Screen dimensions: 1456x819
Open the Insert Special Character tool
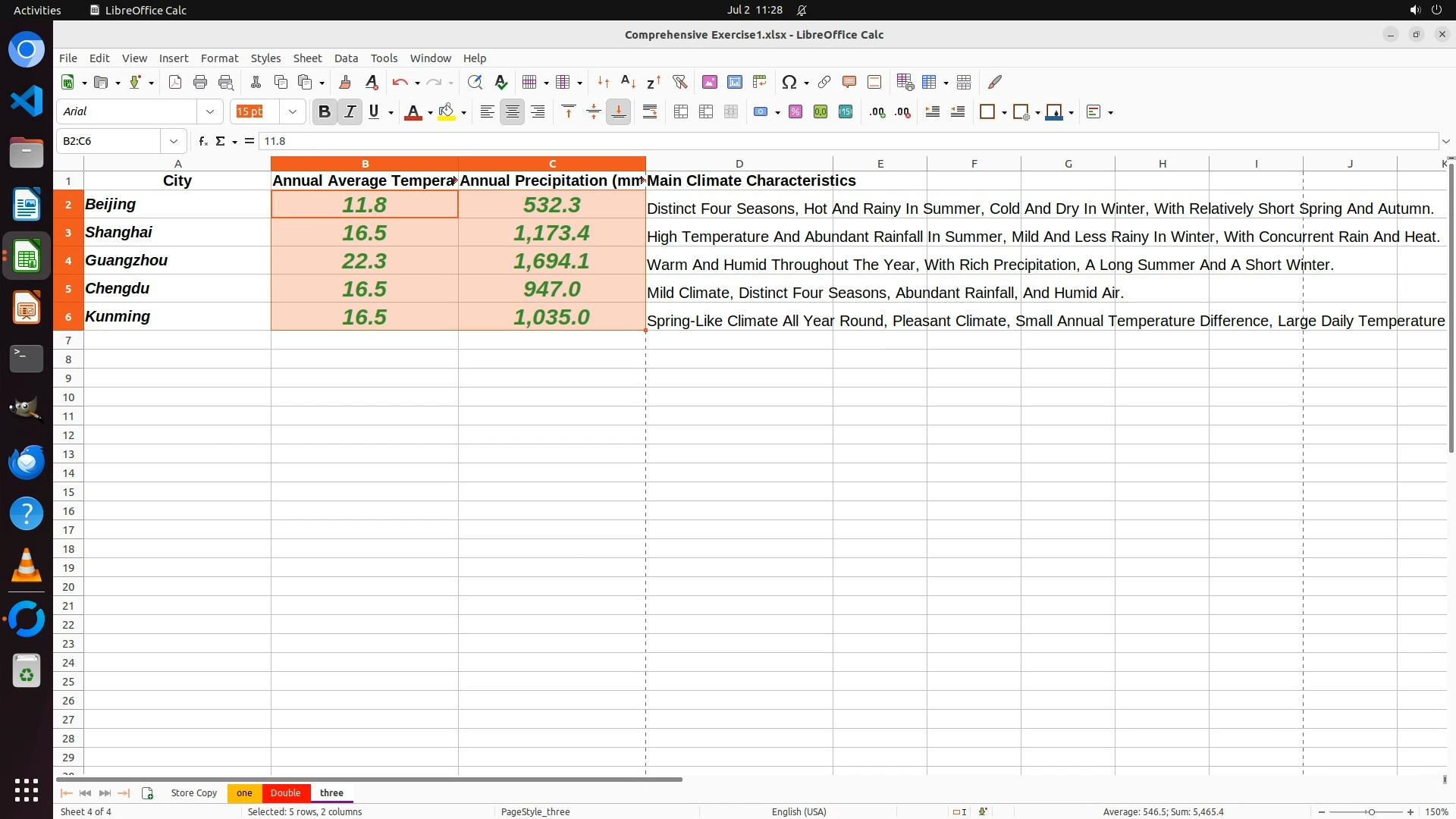pyautogui.click(x=789, y=82)
